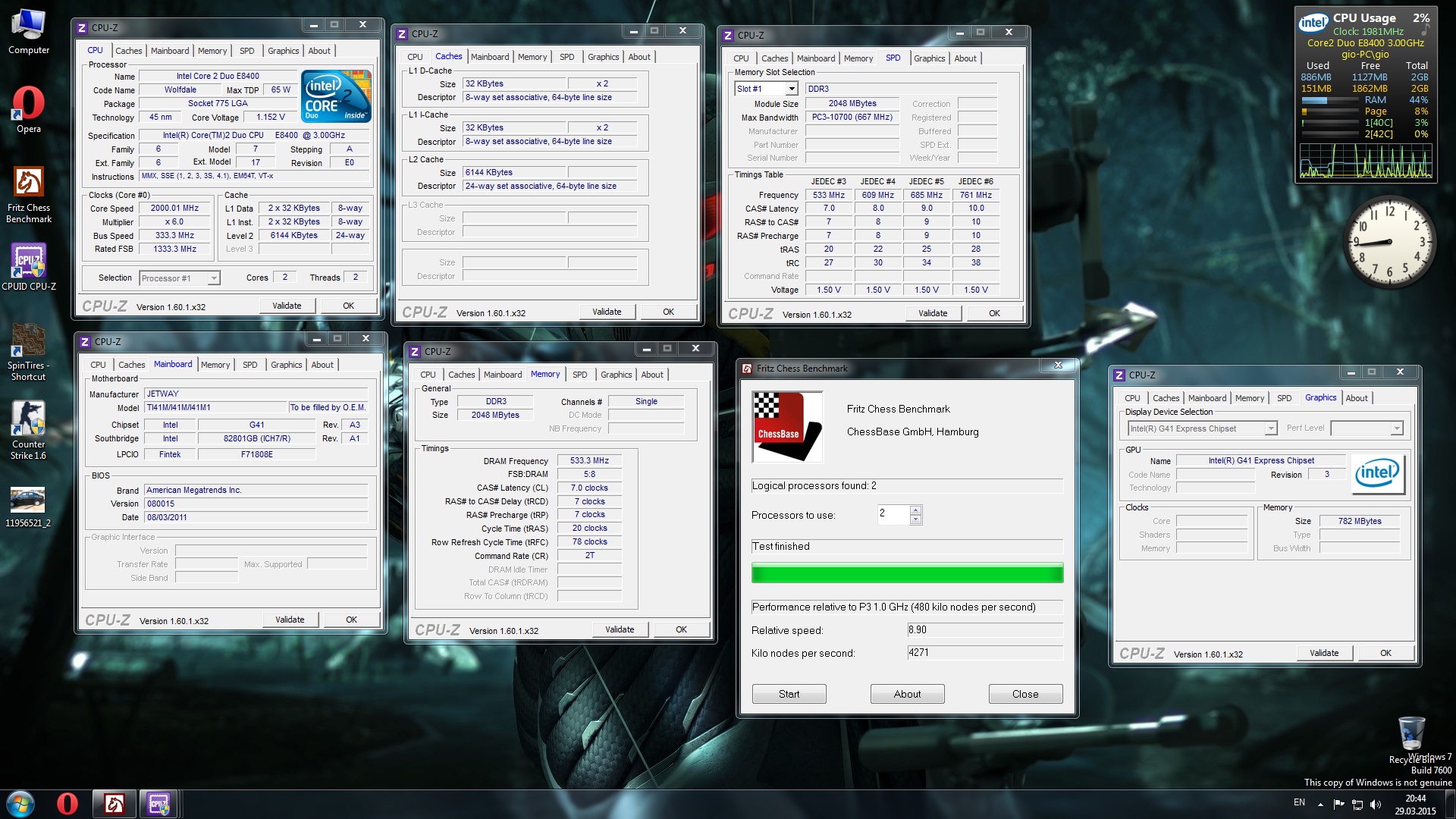
Task: Open the About tab in the Graphics CPU-Z window
Action: [x=1356, y=398]
